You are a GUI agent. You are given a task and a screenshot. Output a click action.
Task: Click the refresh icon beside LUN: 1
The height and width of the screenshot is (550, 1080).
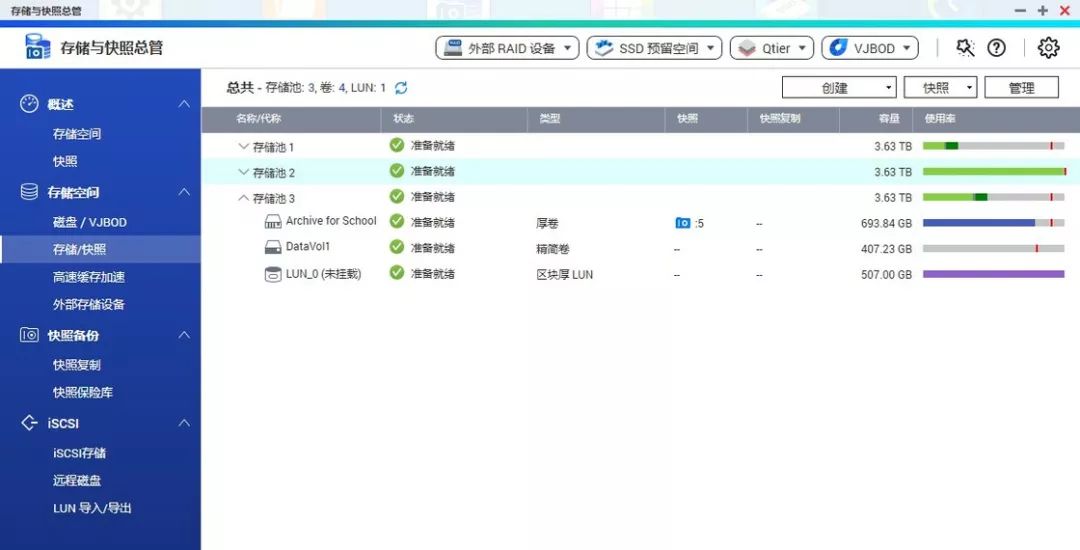[x=401, y=87]
